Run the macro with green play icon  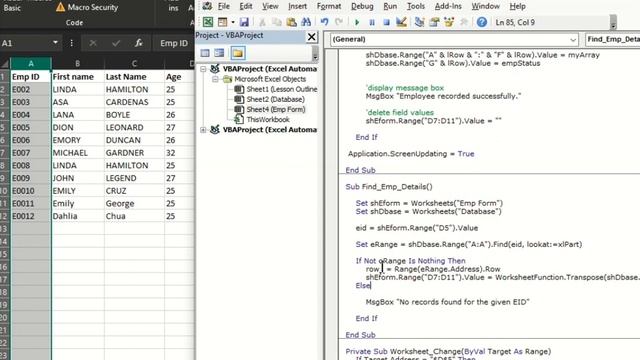357,22
